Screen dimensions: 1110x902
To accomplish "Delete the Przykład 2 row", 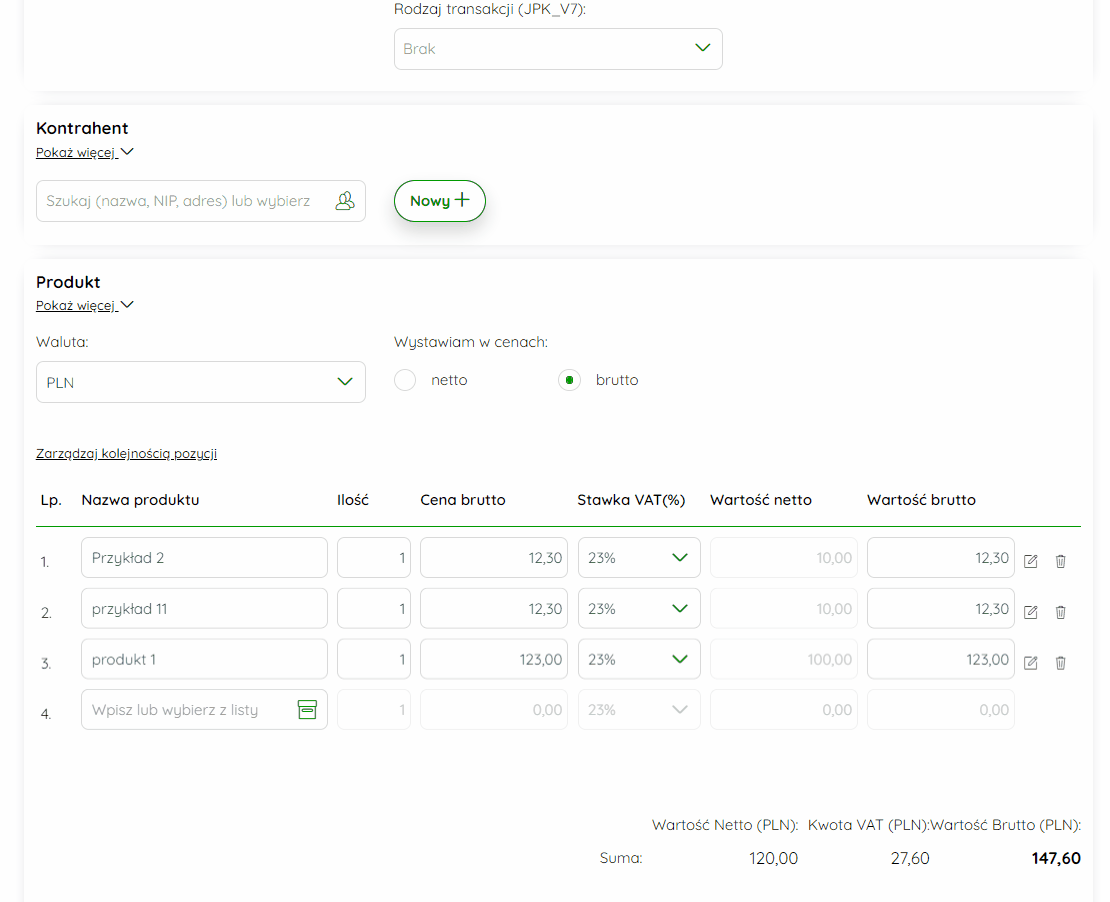I will point(1060,561).
